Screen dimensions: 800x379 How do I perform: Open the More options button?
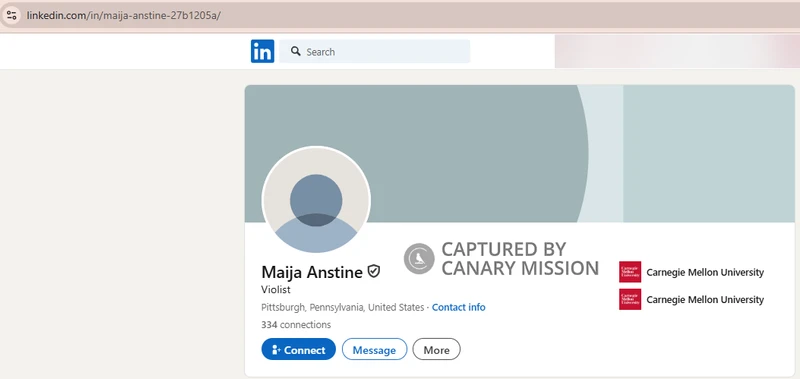coord(436,349)
